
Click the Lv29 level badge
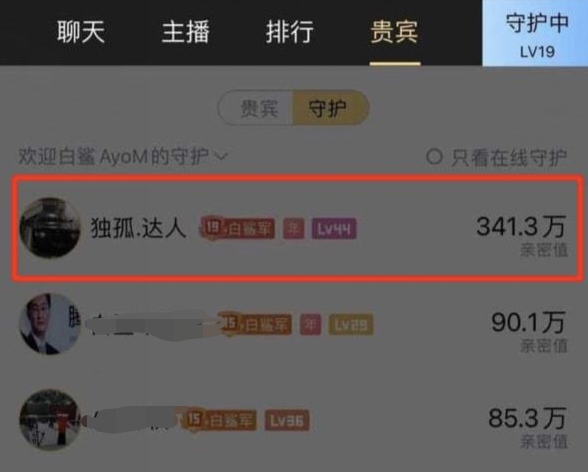click(351, 324)
